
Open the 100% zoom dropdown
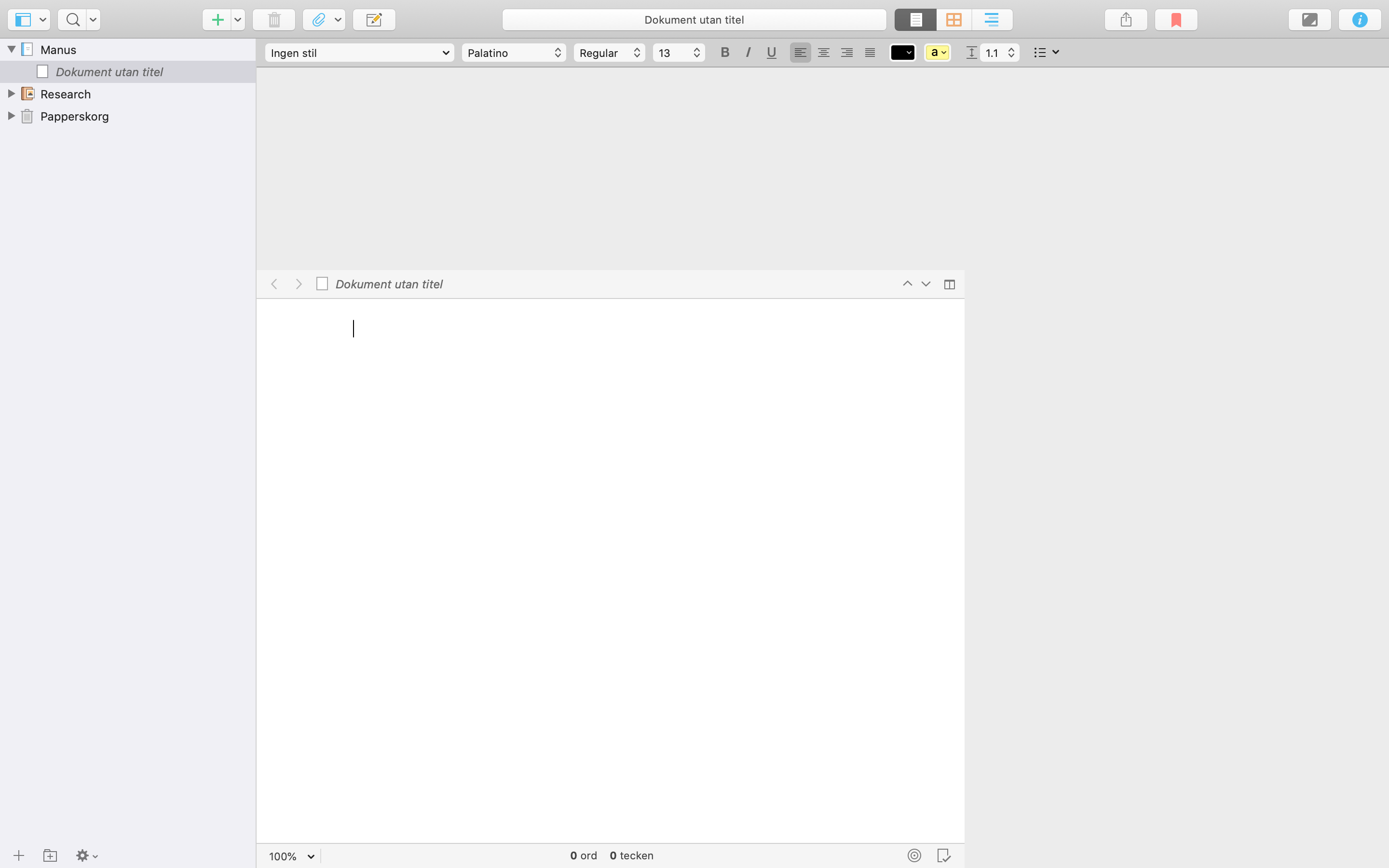pyautogui.click(x=292, y=856)
